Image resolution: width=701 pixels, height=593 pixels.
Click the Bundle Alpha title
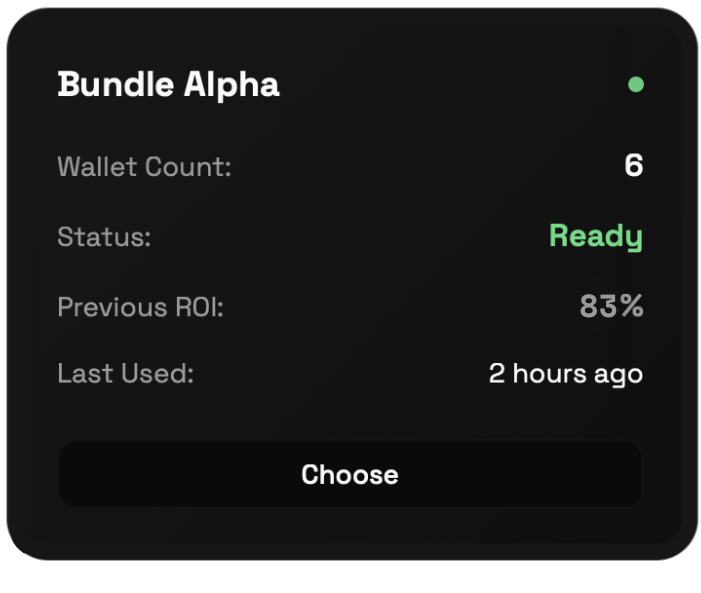[x=168, y=85]
